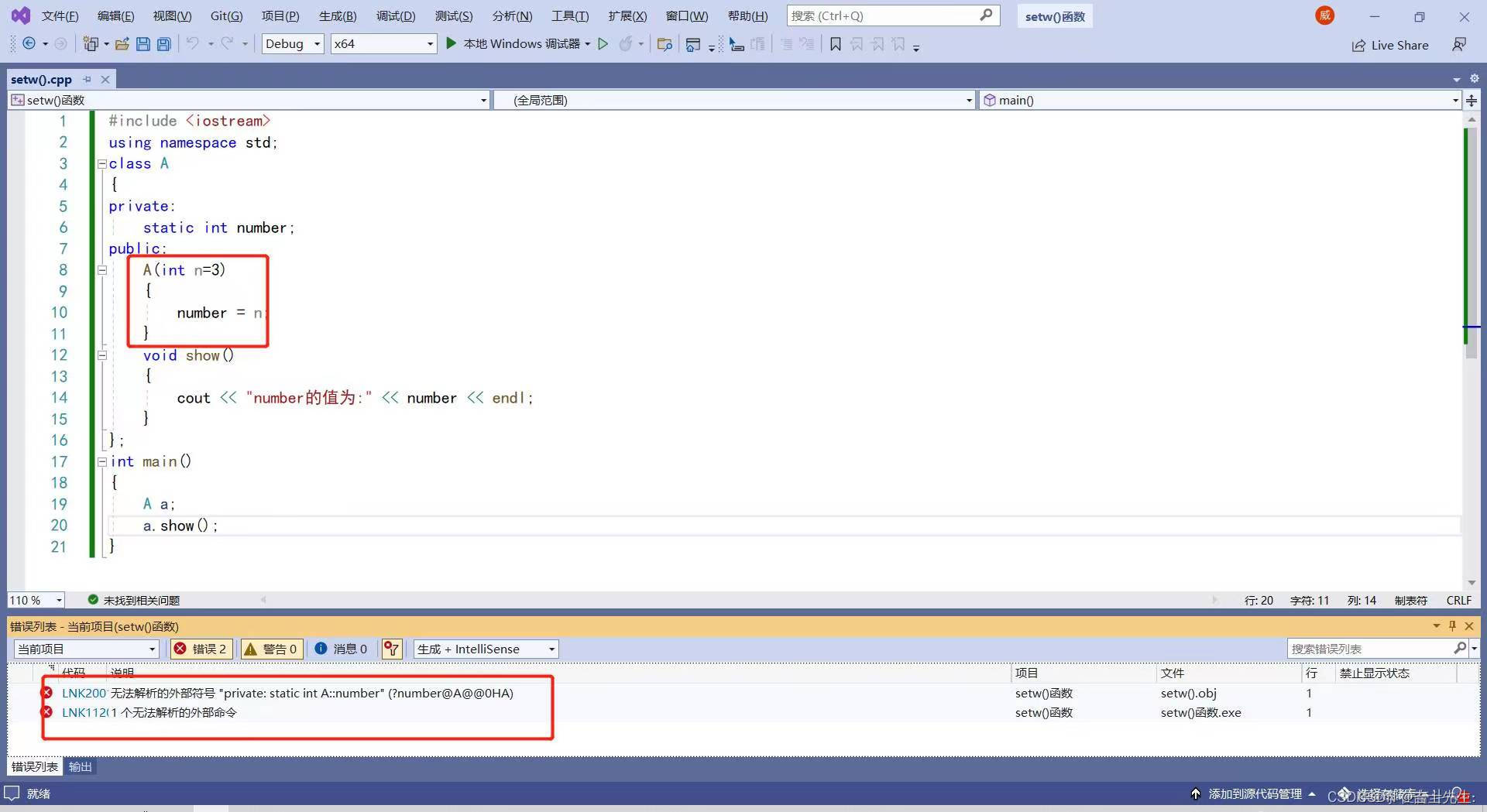Collapse the A(int n=3) constructor block
1487x812 pixels.
point(101,270)
